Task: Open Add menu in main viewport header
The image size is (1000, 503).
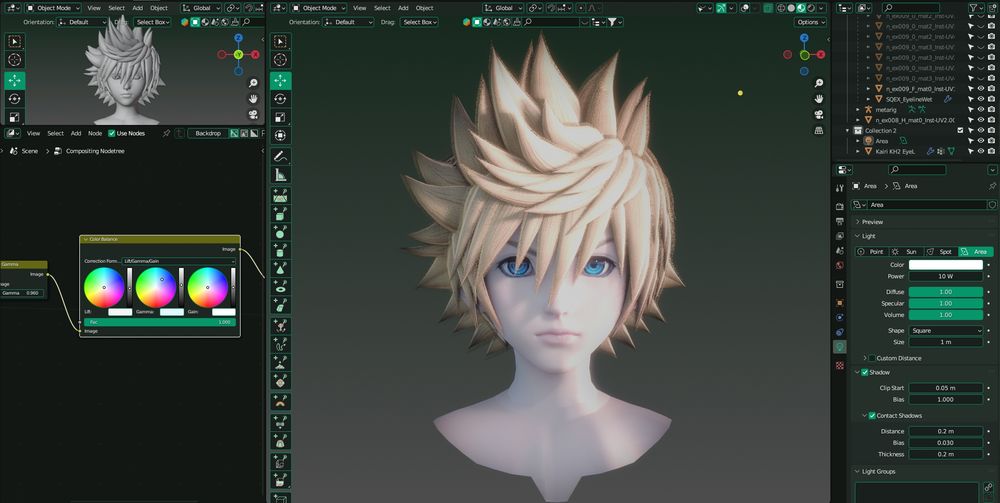Action: click(x=403, y=8)
